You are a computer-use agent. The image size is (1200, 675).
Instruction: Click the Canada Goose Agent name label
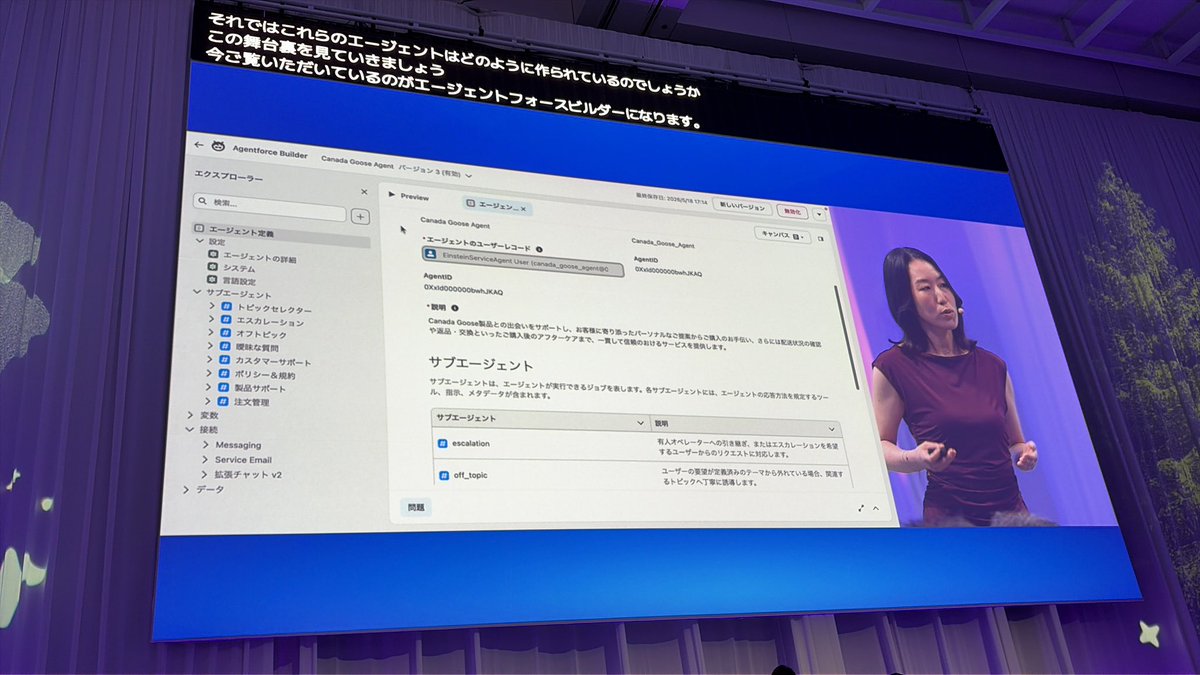click(455, 222)
